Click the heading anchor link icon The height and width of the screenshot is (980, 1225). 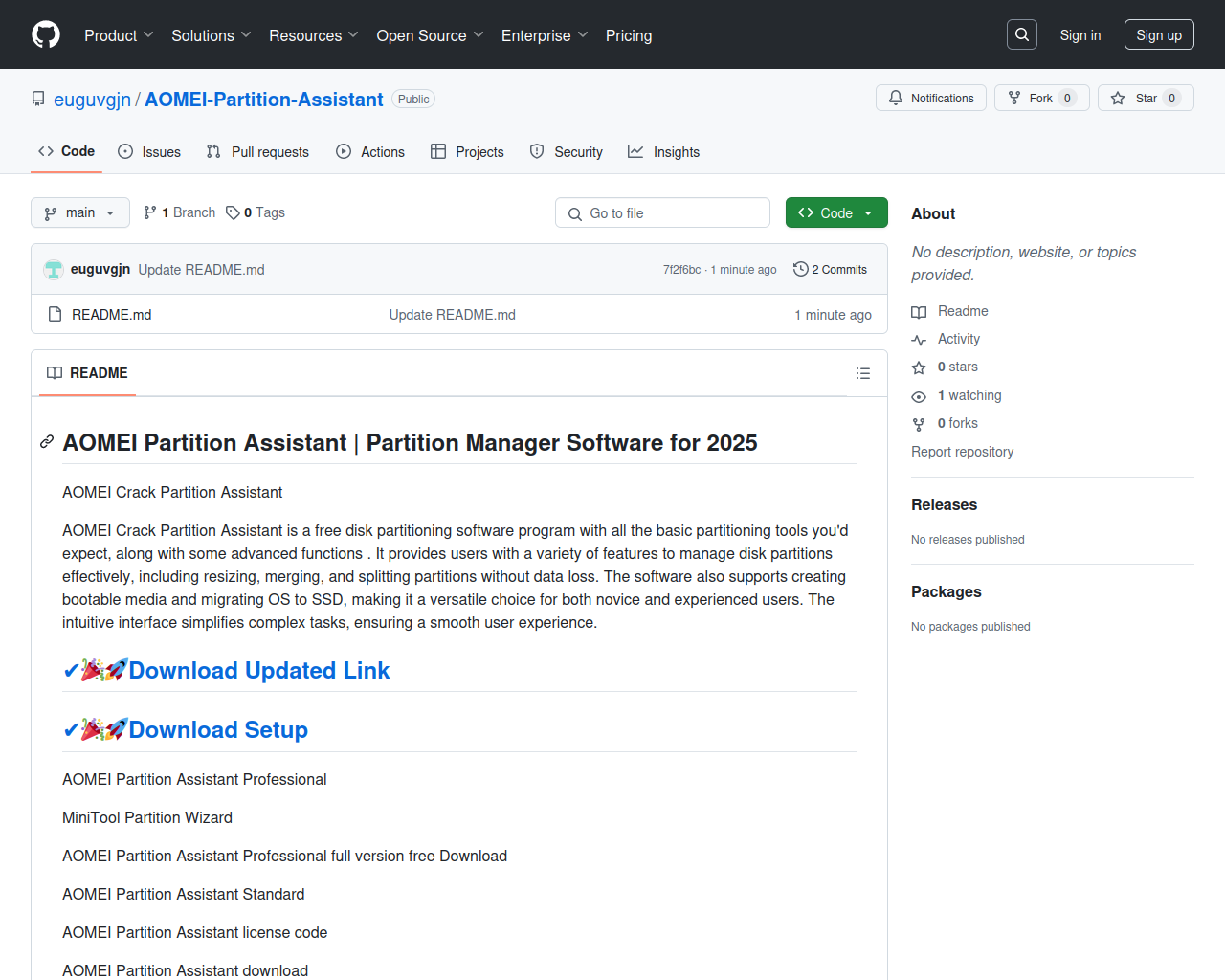pyautogui.click(x=47, y=441)
